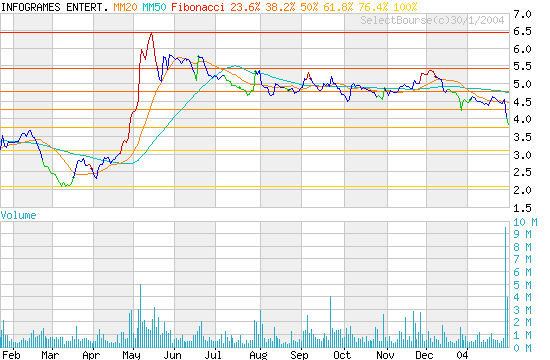Click the 61.8% Fibonacci legend entry
Screen dimensions: 550x360
(338, 7)
